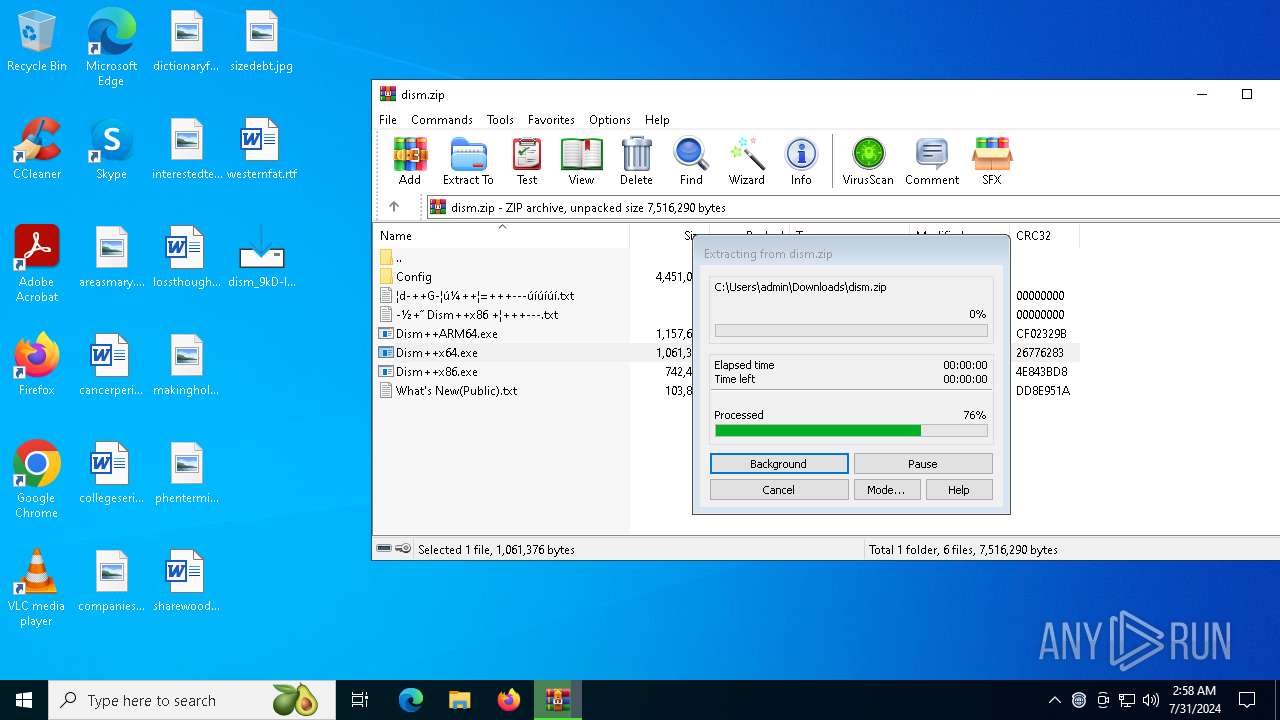Select What's New(Public).txt file

click(x=457, y=391)
